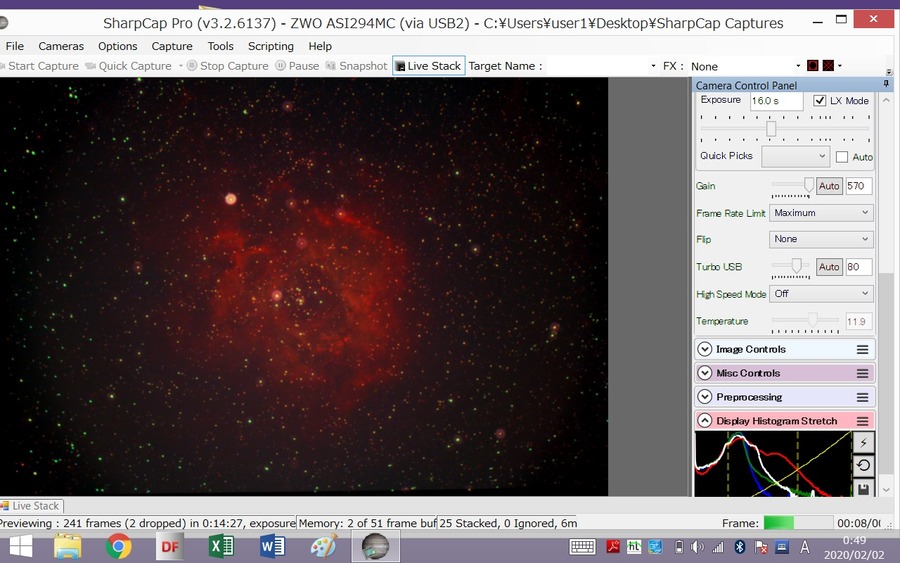Click the Exposure value field
The width and height of the screenshot is (900, 563).
click(776, 101)
